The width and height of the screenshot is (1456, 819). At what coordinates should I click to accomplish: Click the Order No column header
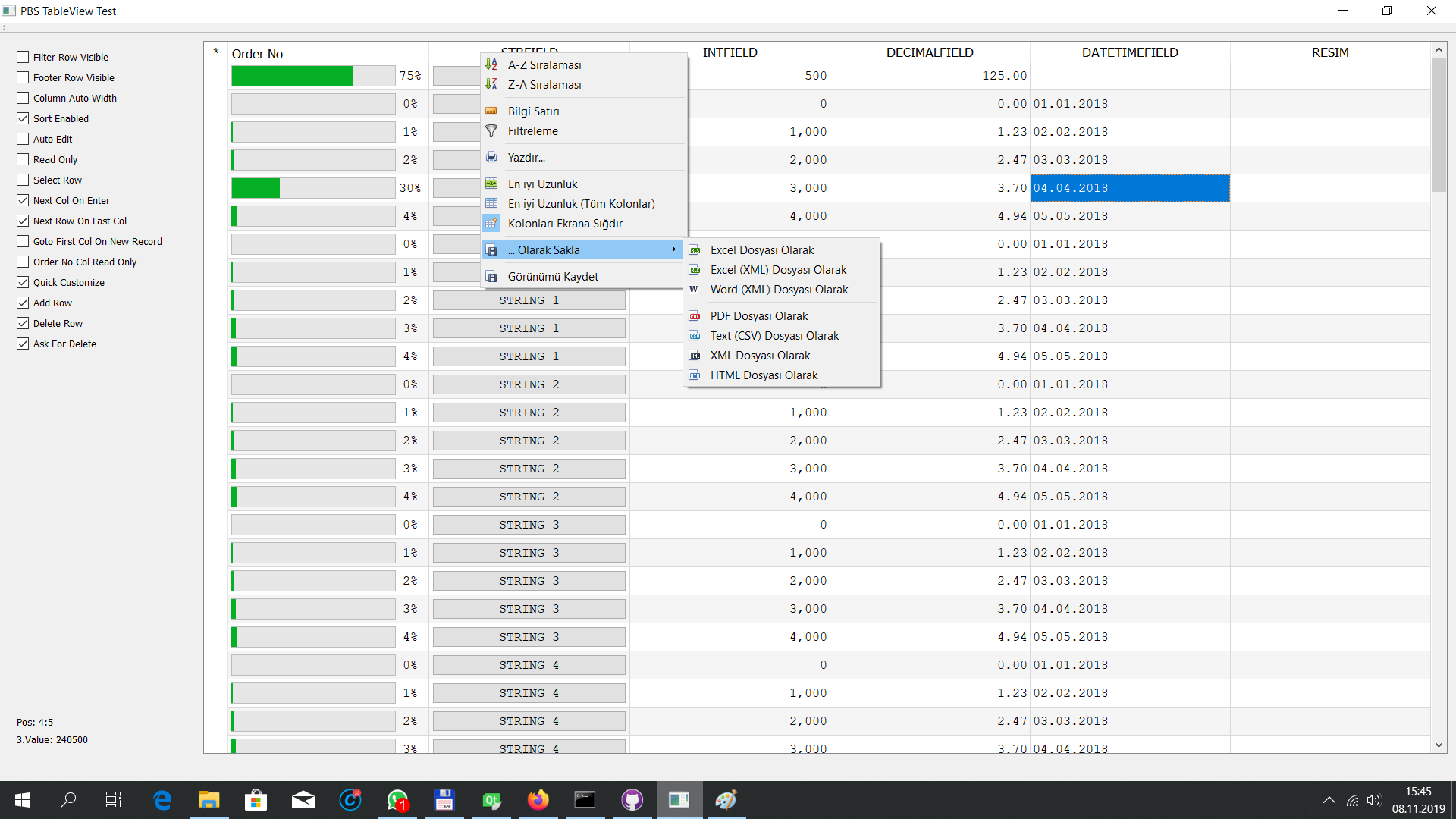click(x=328, y=53)
